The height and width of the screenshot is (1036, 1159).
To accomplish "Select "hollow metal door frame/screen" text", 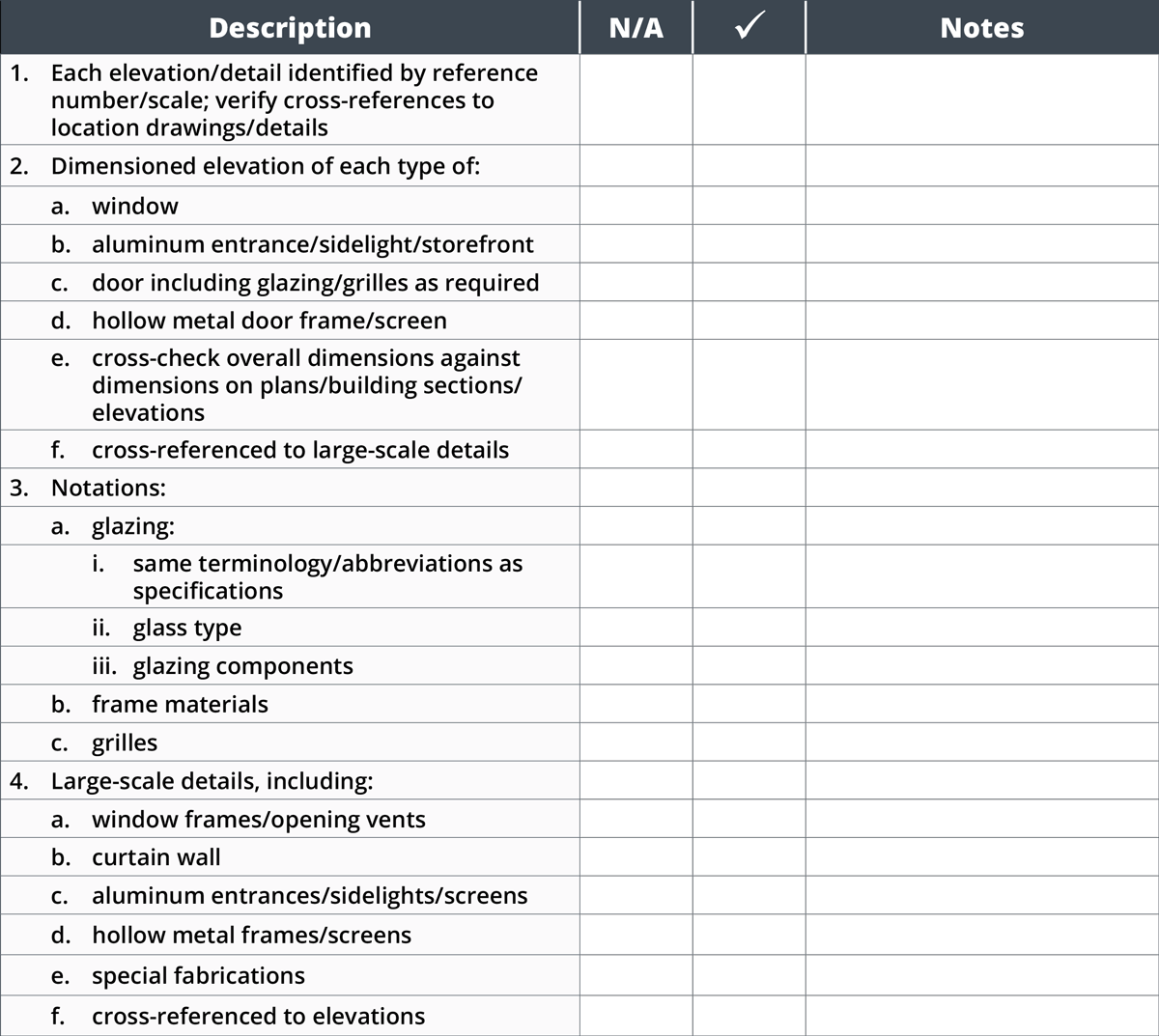I will [x=269, y=321].
